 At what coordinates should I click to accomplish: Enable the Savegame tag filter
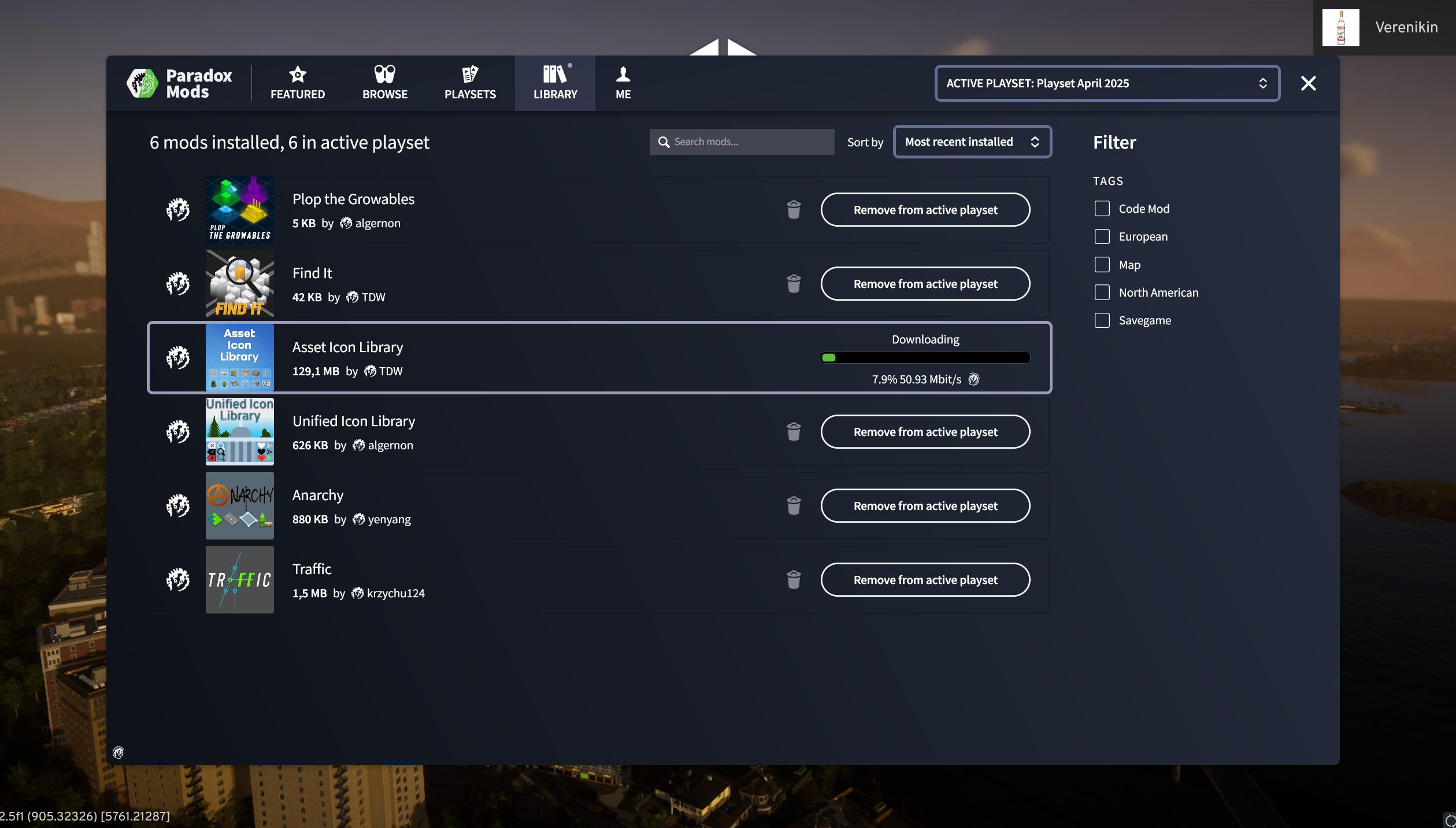[x=1102, y=320]
